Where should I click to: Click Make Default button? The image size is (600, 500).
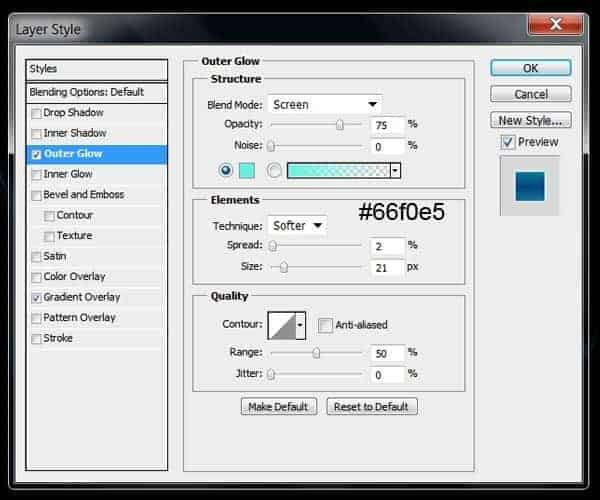point(279,406)
